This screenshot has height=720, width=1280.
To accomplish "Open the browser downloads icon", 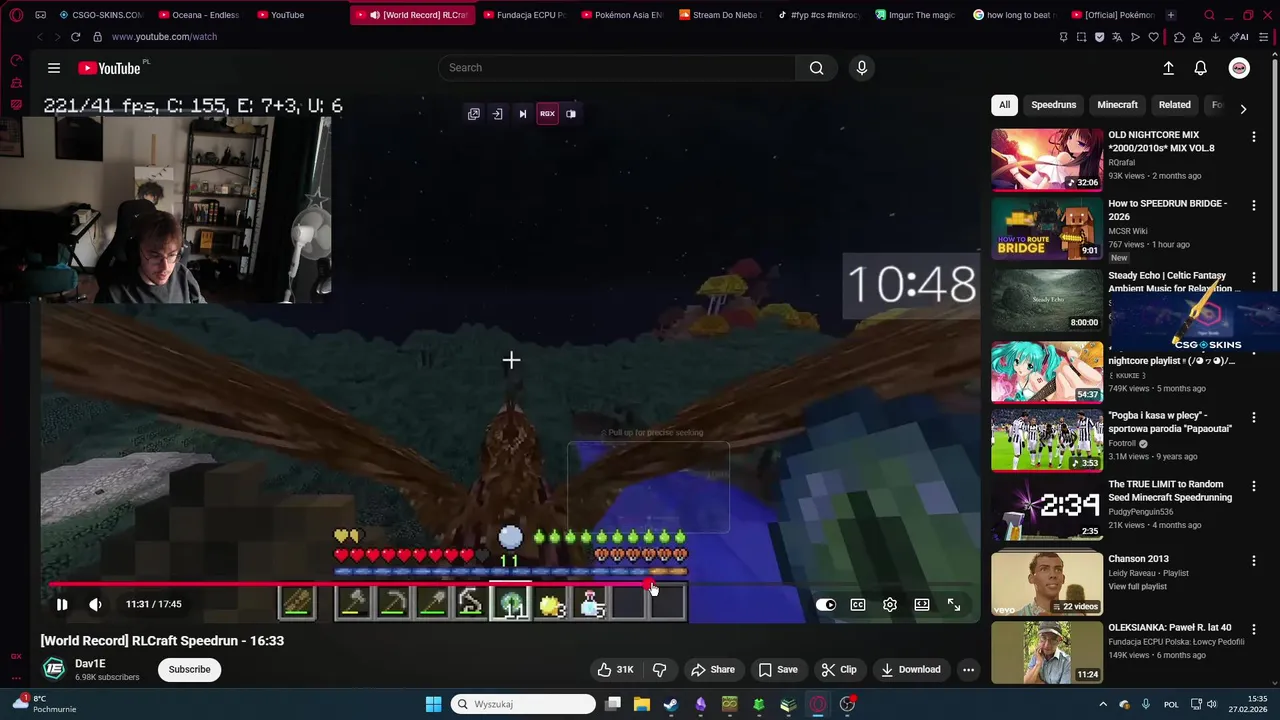I will coord(1215,37).
